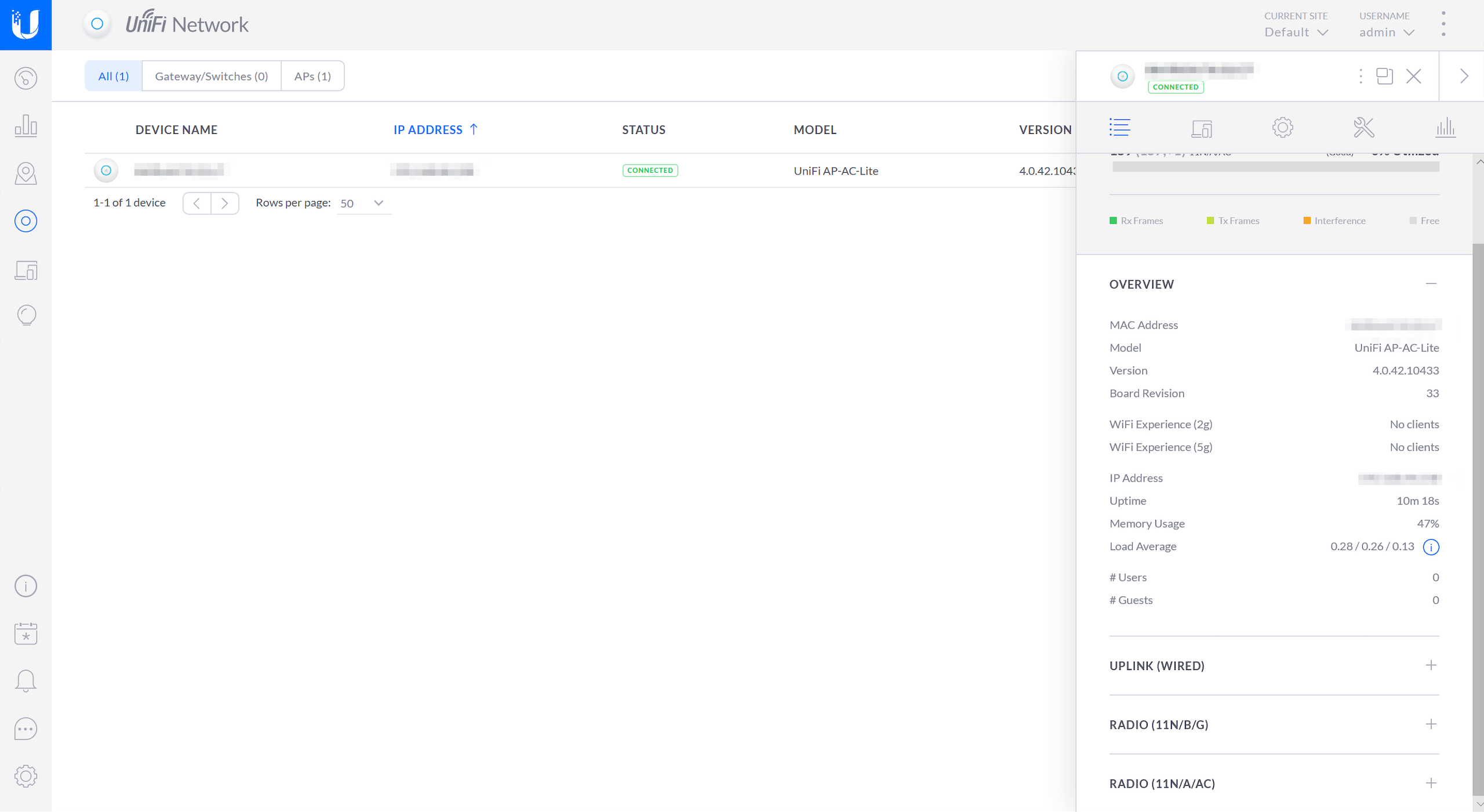
Task: Open the Dashboard speedometer icon in sidebar
Action: click(26, 78)
